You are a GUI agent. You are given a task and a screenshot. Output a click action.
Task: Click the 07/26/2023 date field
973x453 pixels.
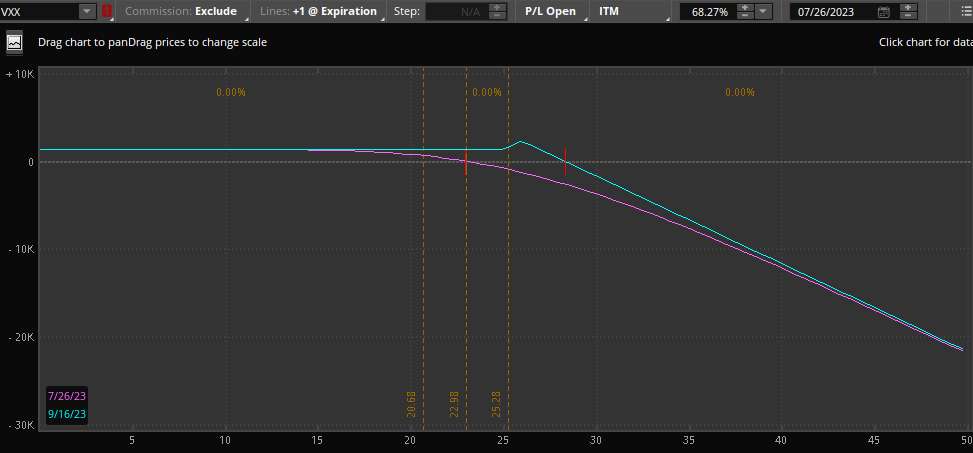point(830,12)
